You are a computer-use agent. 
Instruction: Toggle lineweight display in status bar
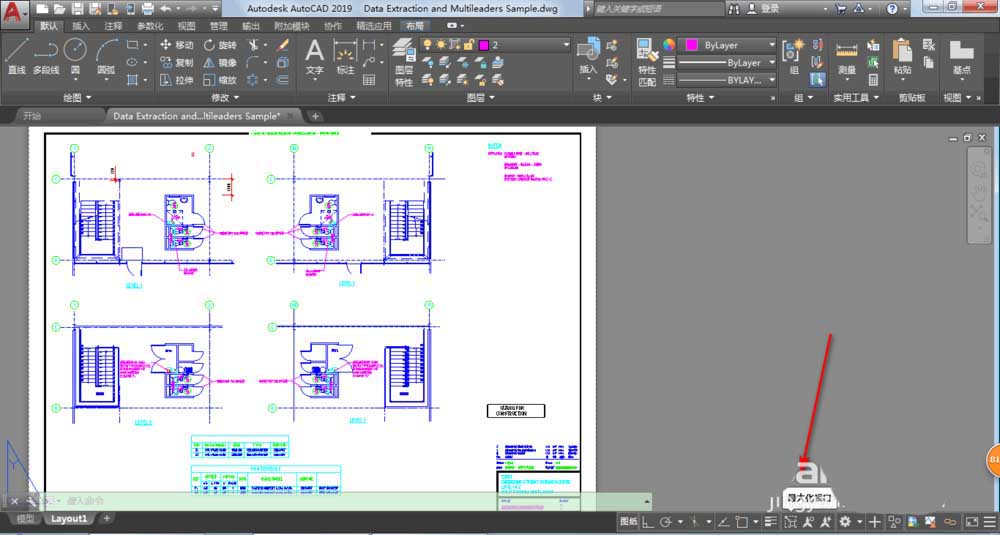click(771, 522)
